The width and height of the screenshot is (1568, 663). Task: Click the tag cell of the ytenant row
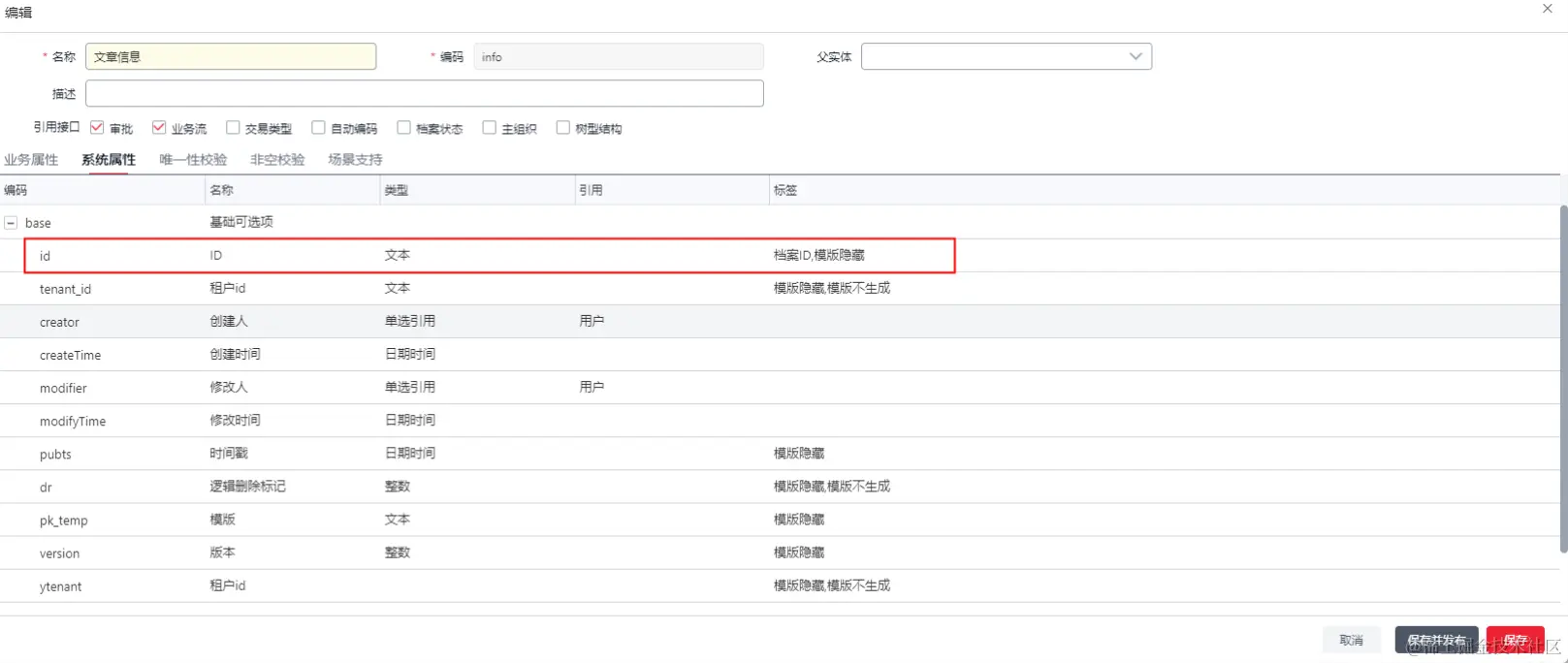(x=831, y=584)
